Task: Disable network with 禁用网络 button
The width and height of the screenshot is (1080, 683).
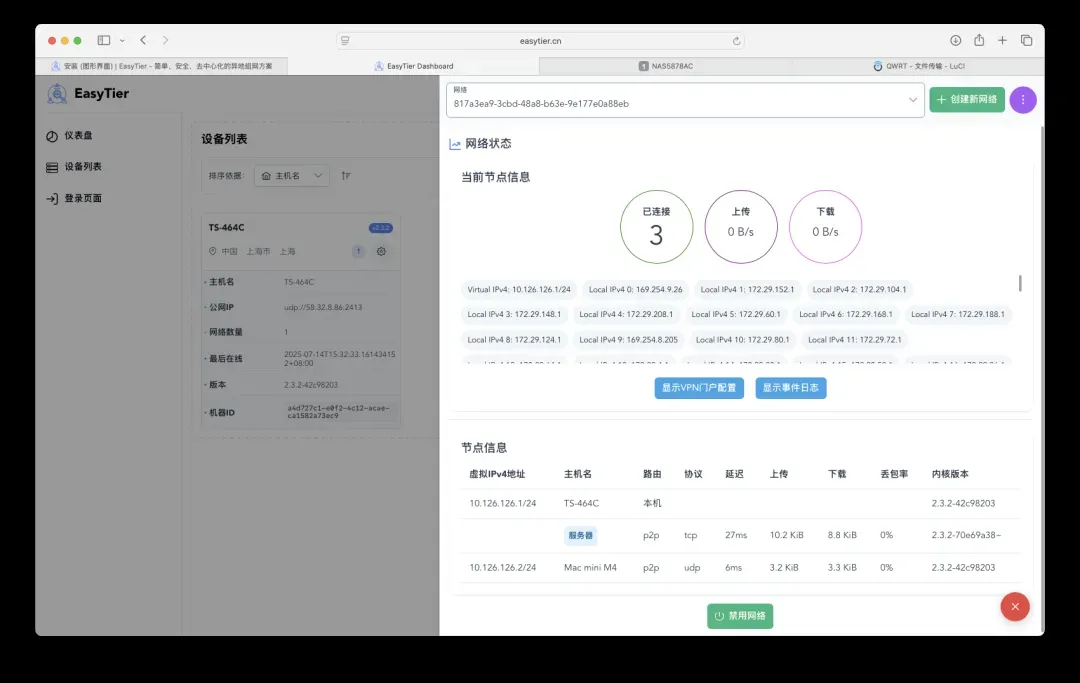Action: pyautogui.click(x=740, y=616)
